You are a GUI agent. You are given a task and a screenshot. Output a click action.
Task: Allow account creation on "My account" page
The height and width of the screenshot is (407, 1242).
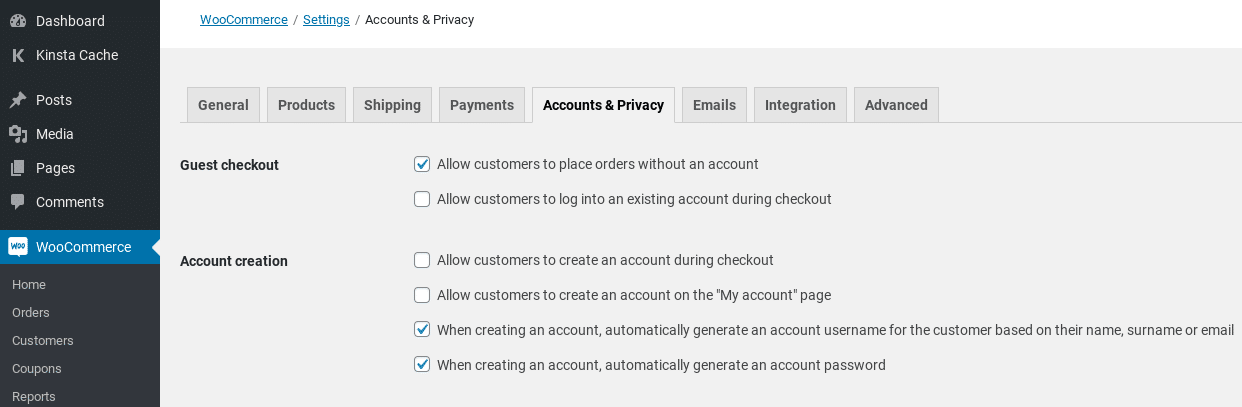point(422,295)
